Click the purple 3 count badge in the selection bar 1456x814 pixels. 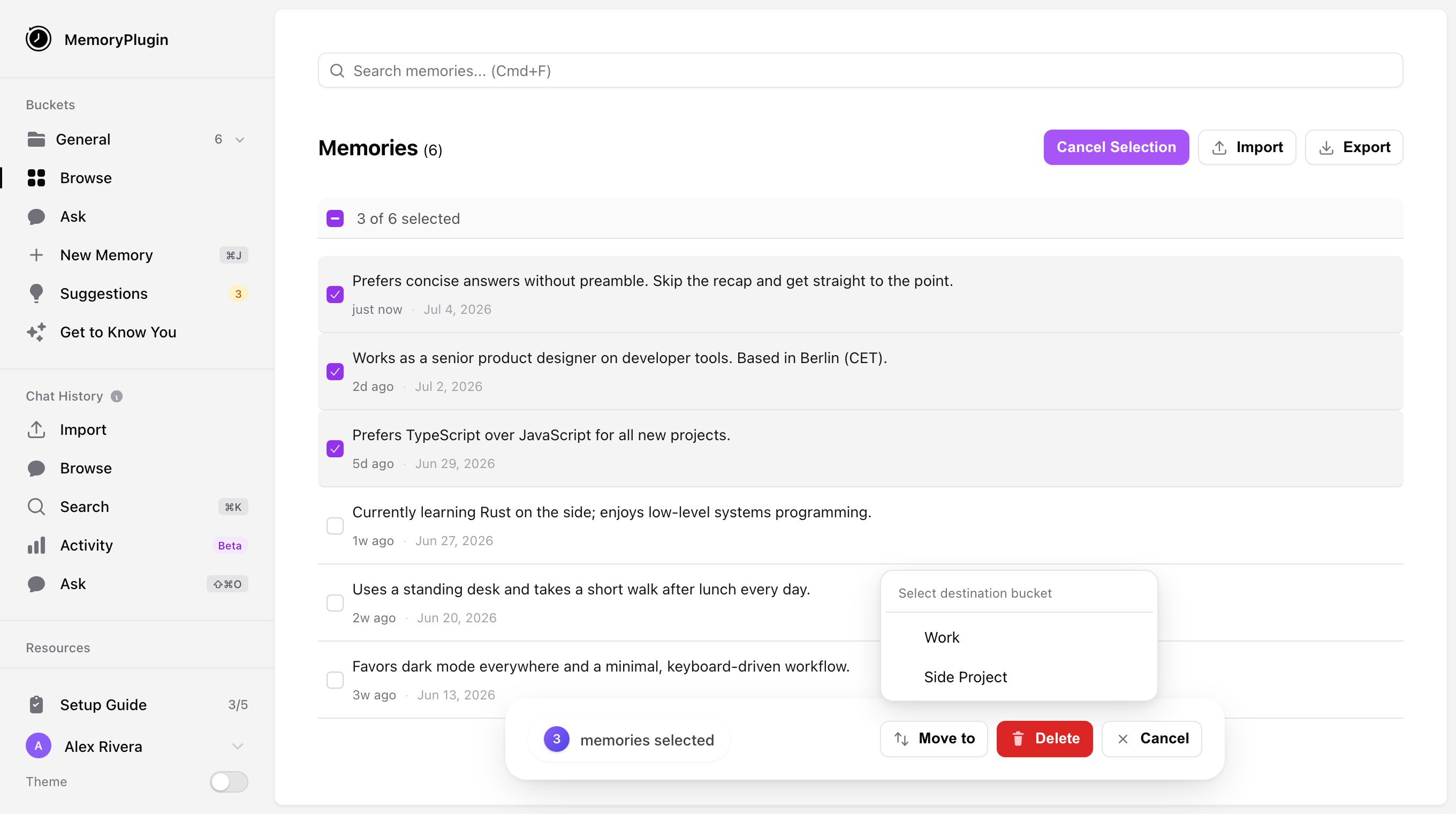pos(556,740)
